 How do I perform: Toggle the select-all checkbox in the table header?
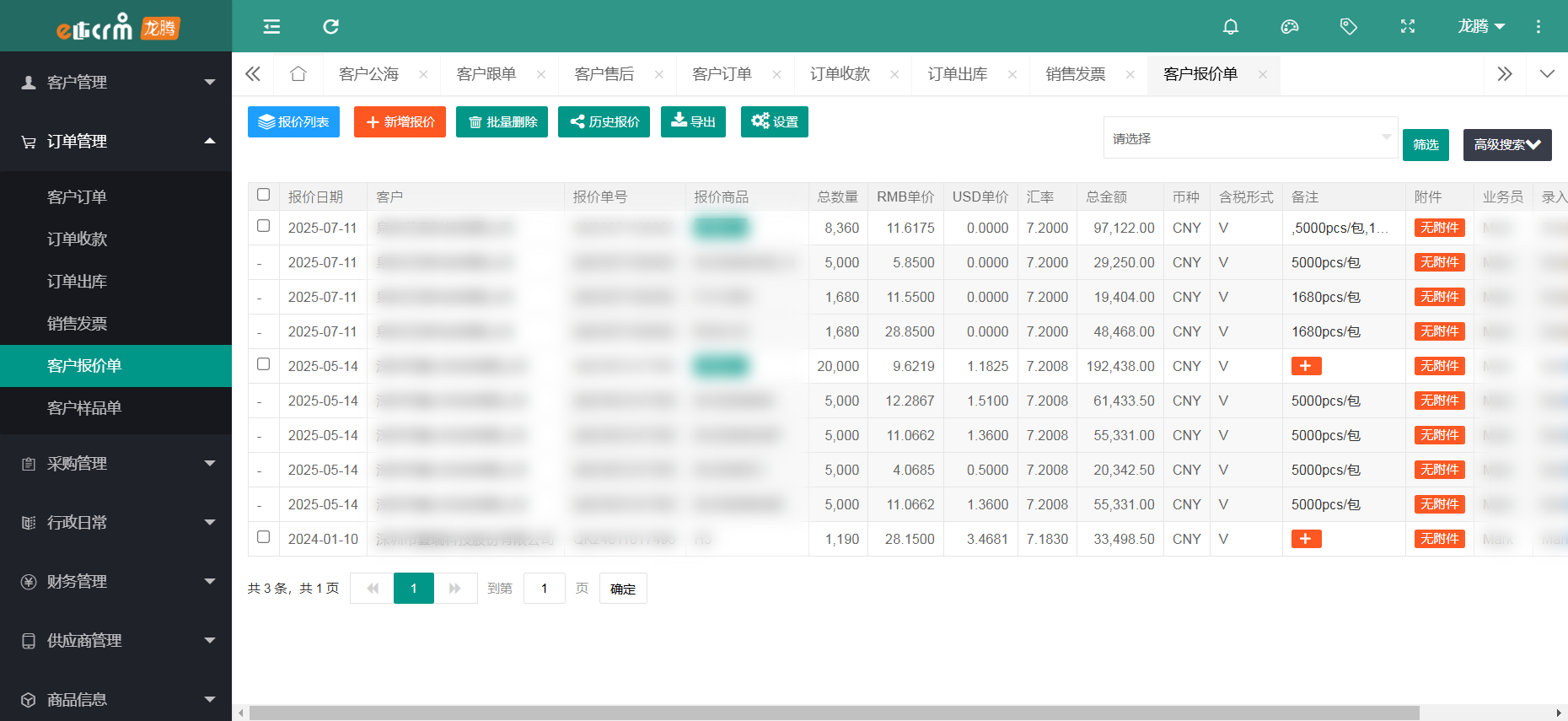263,195
